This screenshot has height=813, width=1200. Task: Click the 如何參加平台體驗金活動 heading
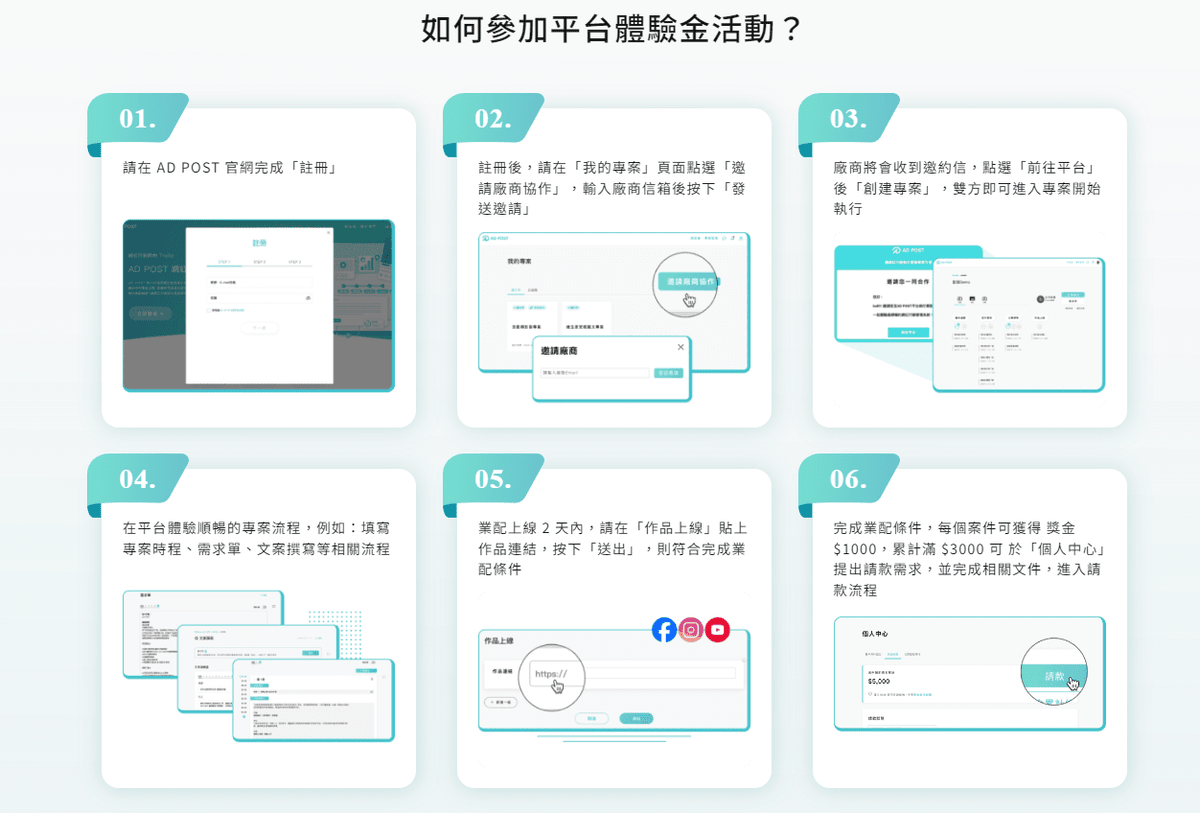click(x=612, y=28)
